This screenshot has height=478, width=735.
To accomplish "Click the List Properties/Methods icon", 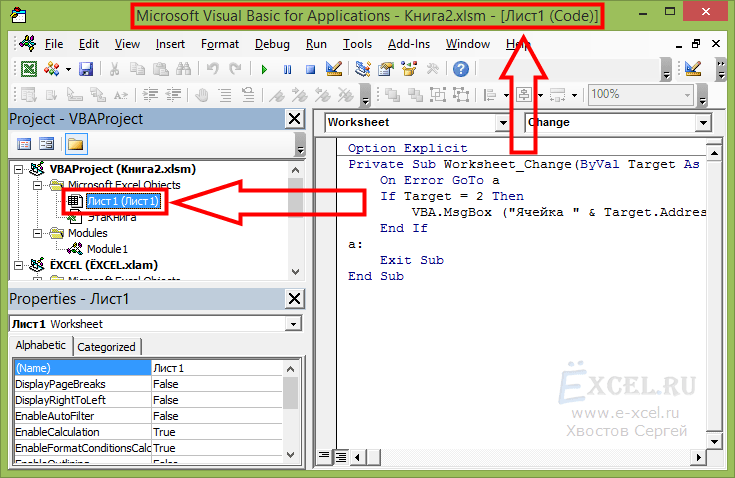I will point(29,95).
